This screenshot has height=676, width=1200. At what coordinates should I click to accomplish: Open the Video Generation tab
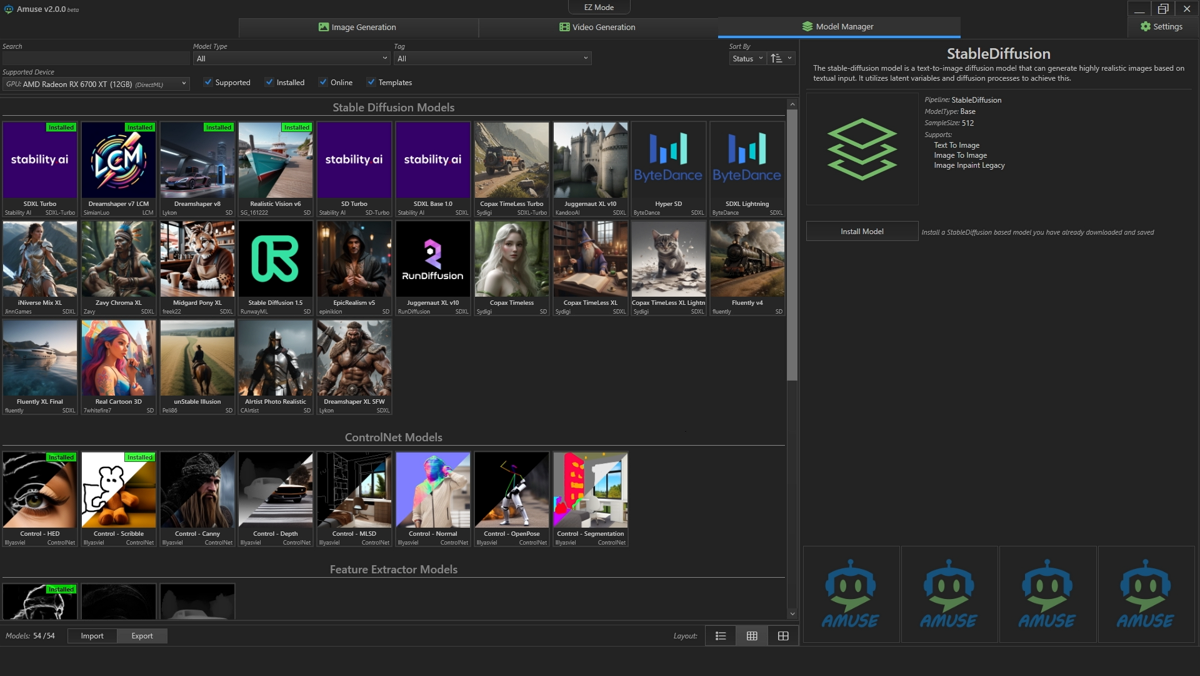(x=598, y=27)
